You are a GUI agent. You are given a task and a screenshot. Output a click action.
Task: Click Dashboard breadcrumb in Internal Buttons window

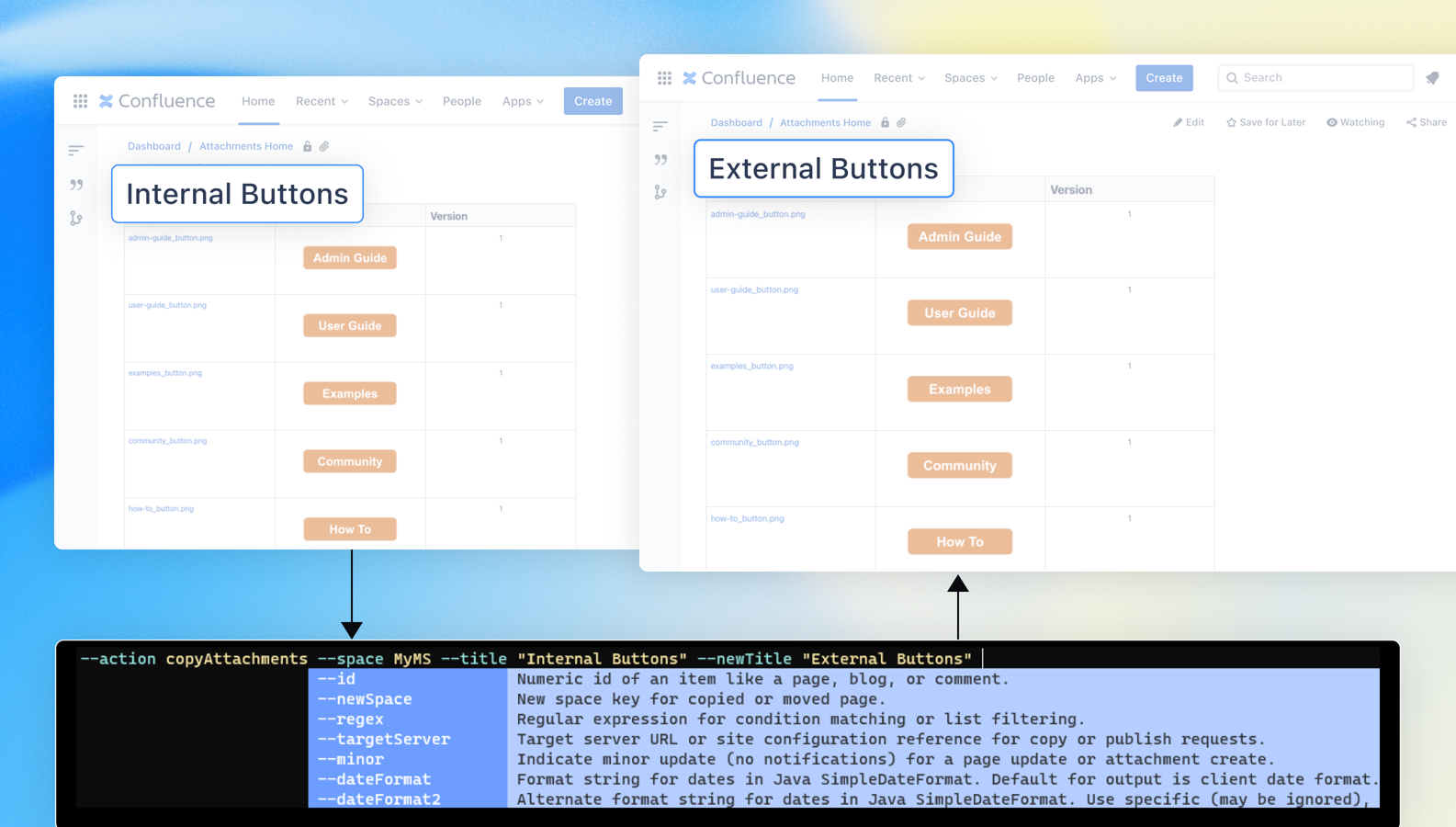(x=154, y=146)
